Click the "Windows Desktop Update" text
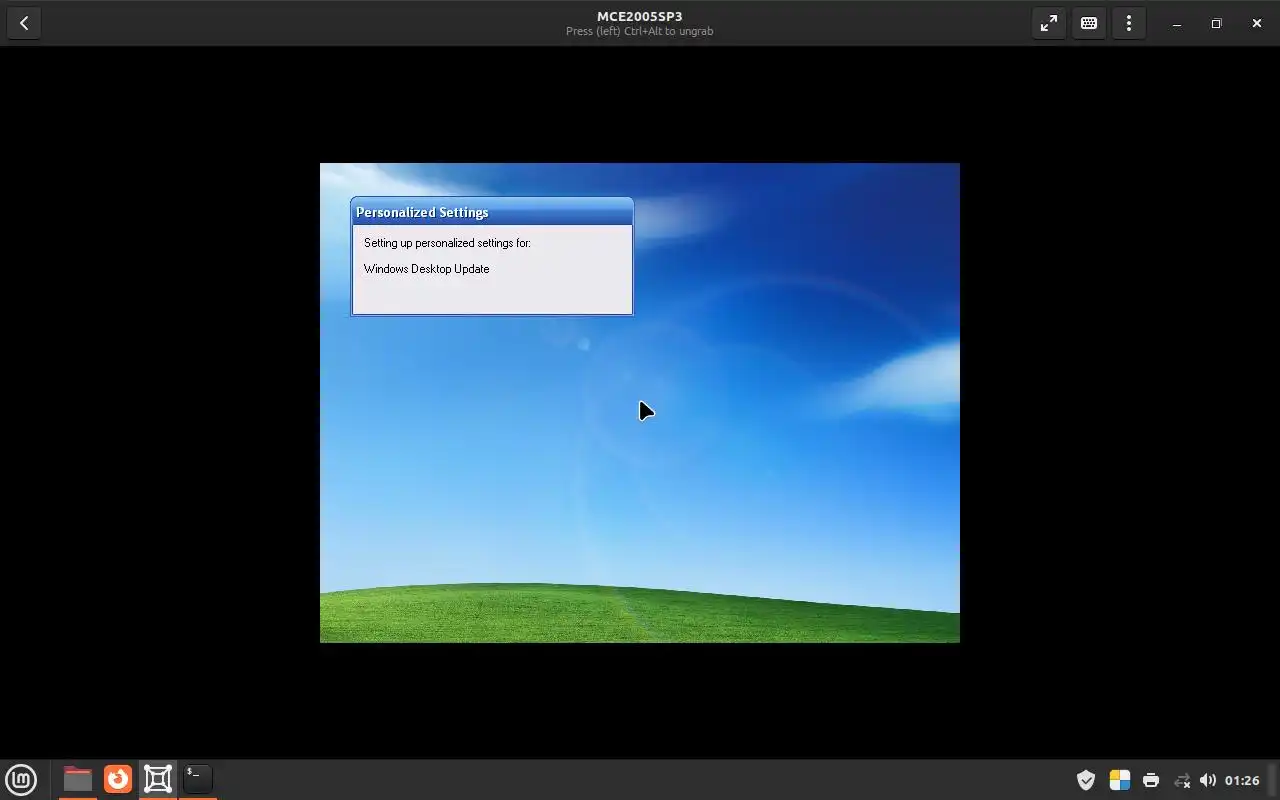 click(426, 269)
